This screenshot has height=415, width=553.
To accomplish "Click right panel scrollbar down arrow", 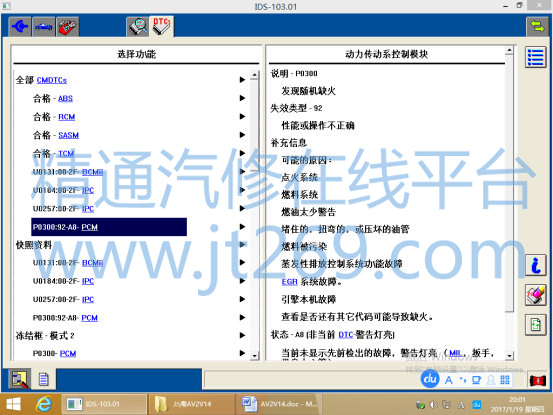I will click(x=509, y=356).
